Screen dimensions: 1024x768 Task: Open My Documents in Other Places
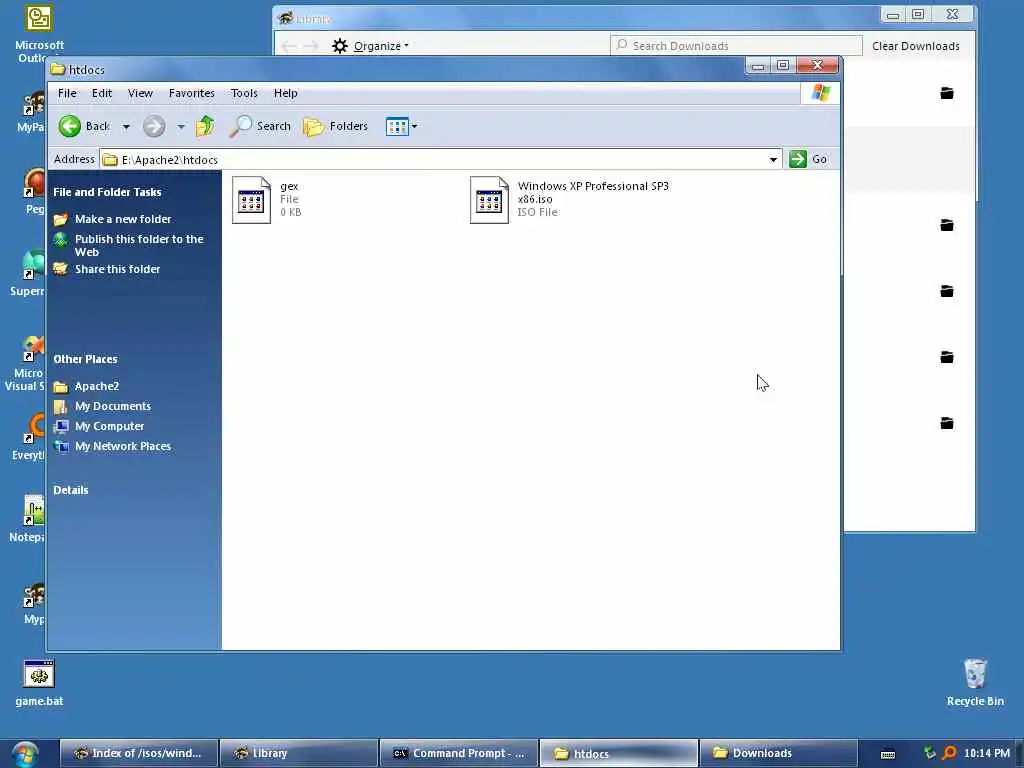(x=113, y=406)
